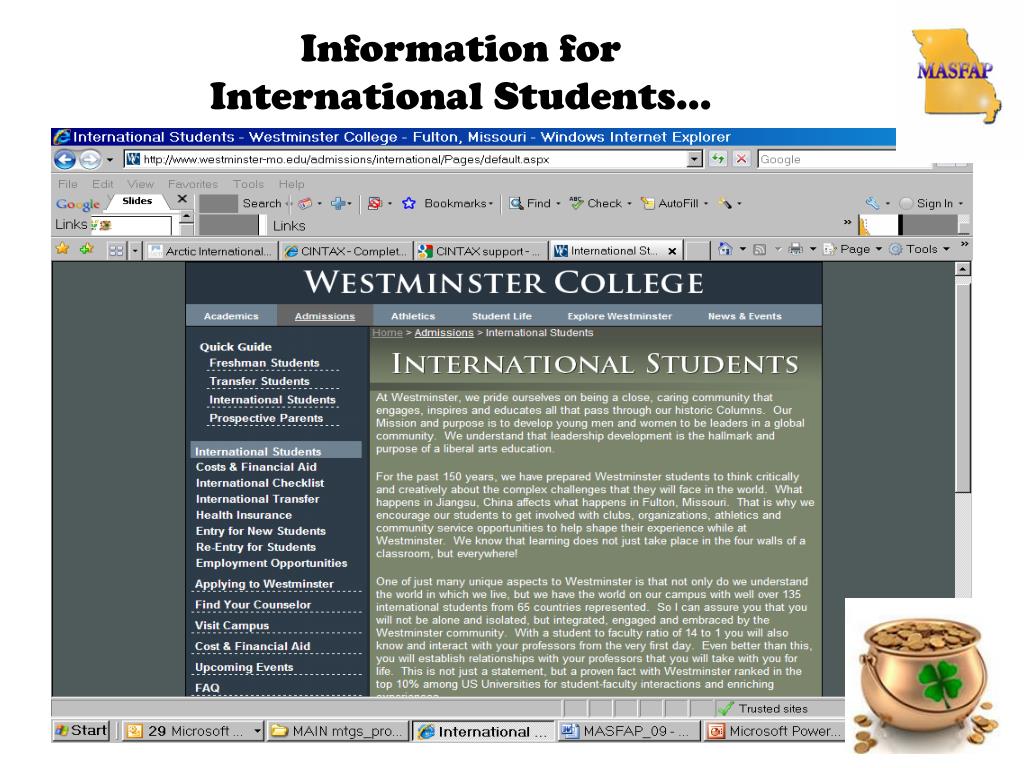1024x768 pixels.
Task: Open Prospective Parents link
Action: [x=266, y=418]
